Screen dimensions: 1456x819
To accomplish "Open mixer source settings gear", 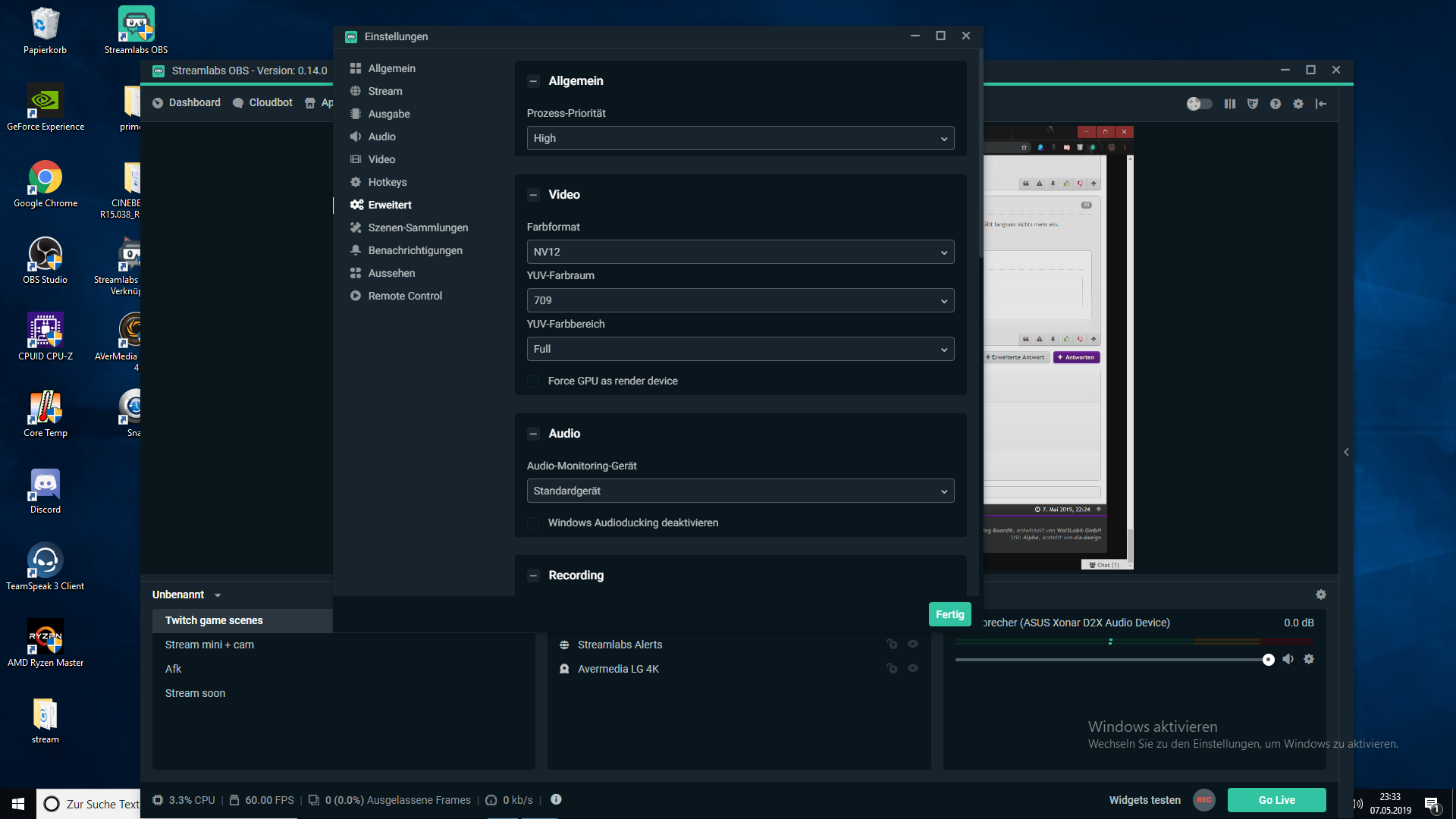I will [1309, 659].
